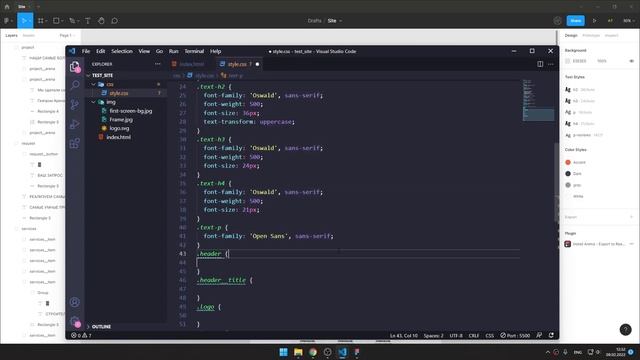This screenshot has height=360, width=640.
Task: Click the split editor icon in VS Code
Action: click(x=540, y=64)
